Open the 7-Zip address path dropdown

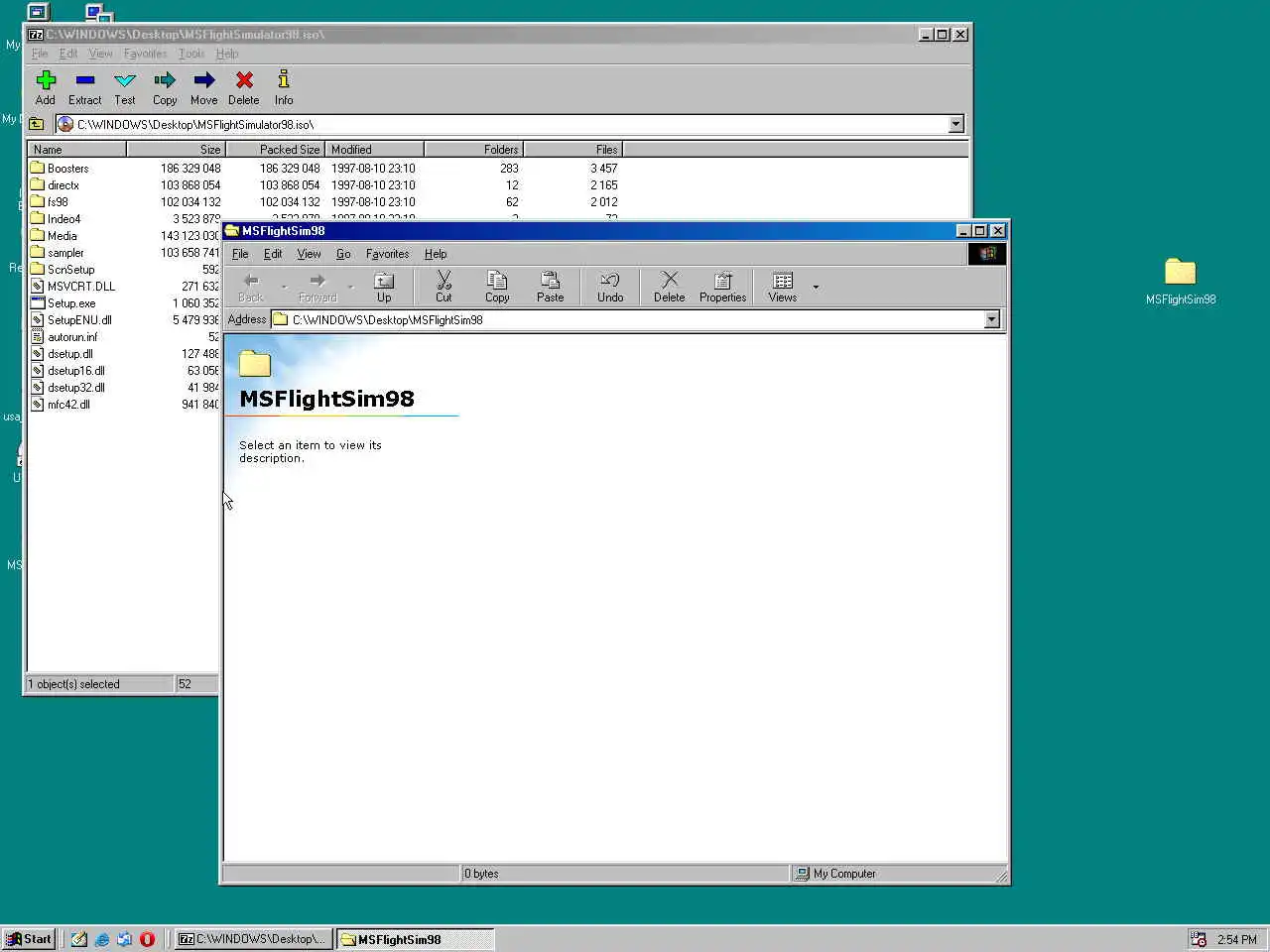[956, 124]
